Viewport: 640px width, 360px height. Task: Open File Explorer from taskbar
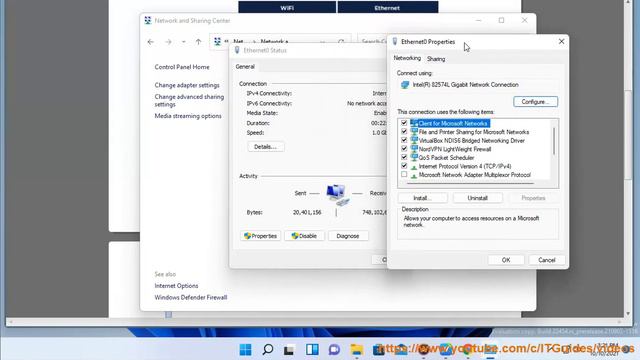coord(356,350)
